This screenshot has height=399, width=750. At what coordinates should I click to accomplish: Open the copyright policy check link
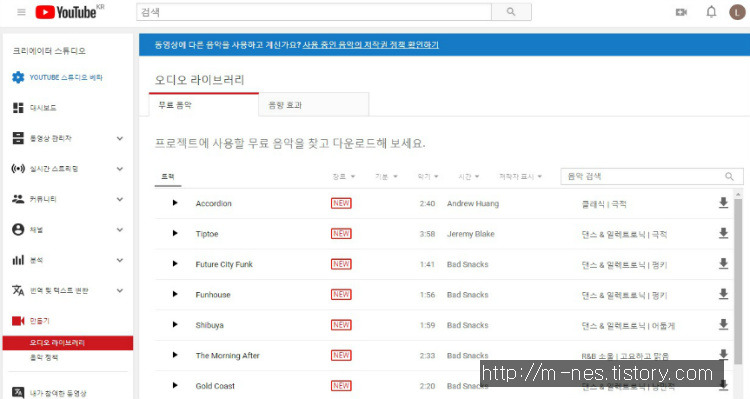click(x=371, y=44)
